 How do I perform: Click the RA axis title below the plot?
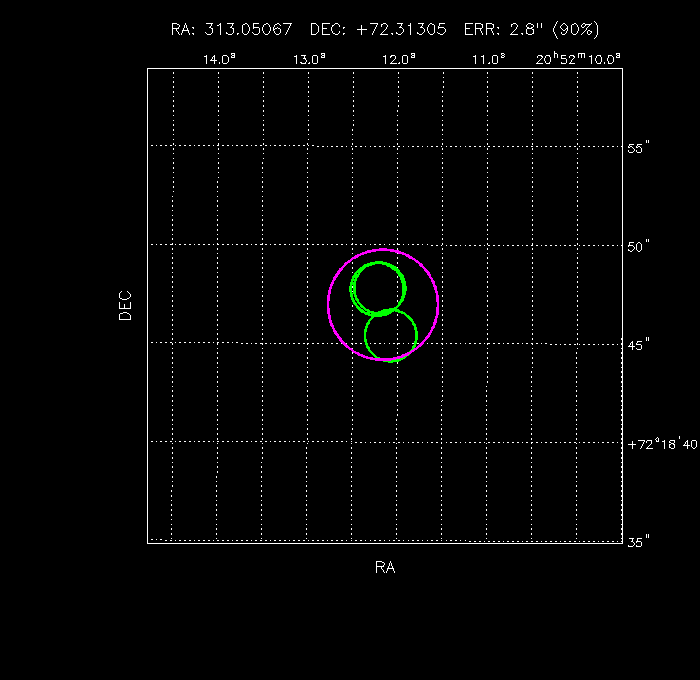tap(385, 568)
